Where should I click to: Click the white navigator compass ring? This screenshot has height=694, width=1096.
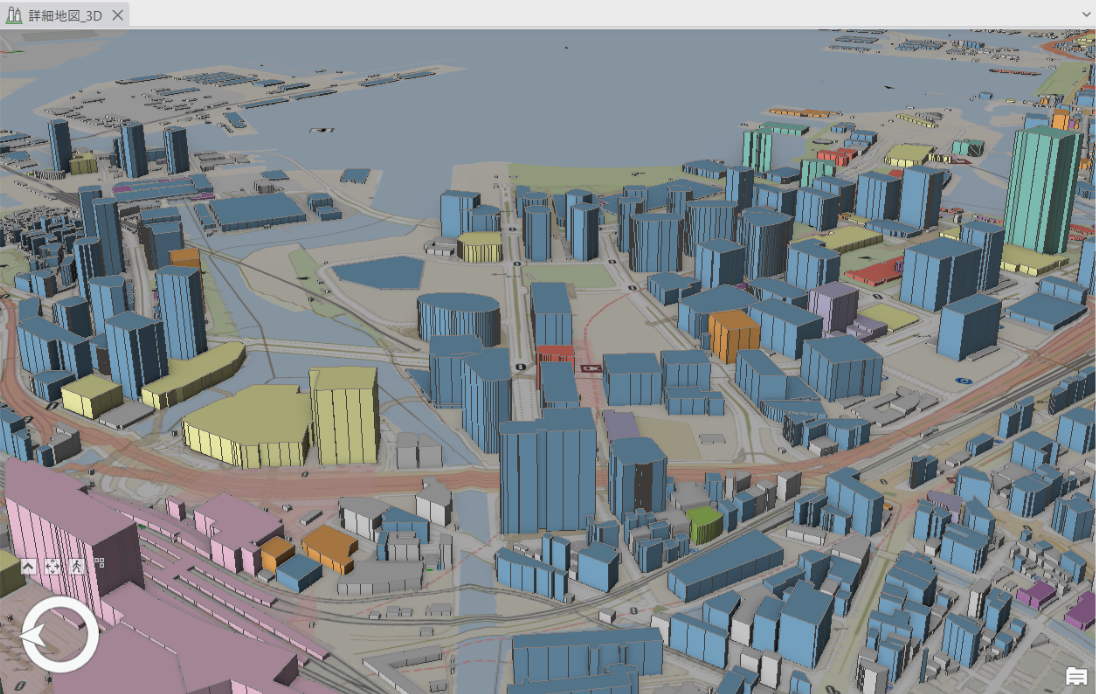[x=60, y=604]
